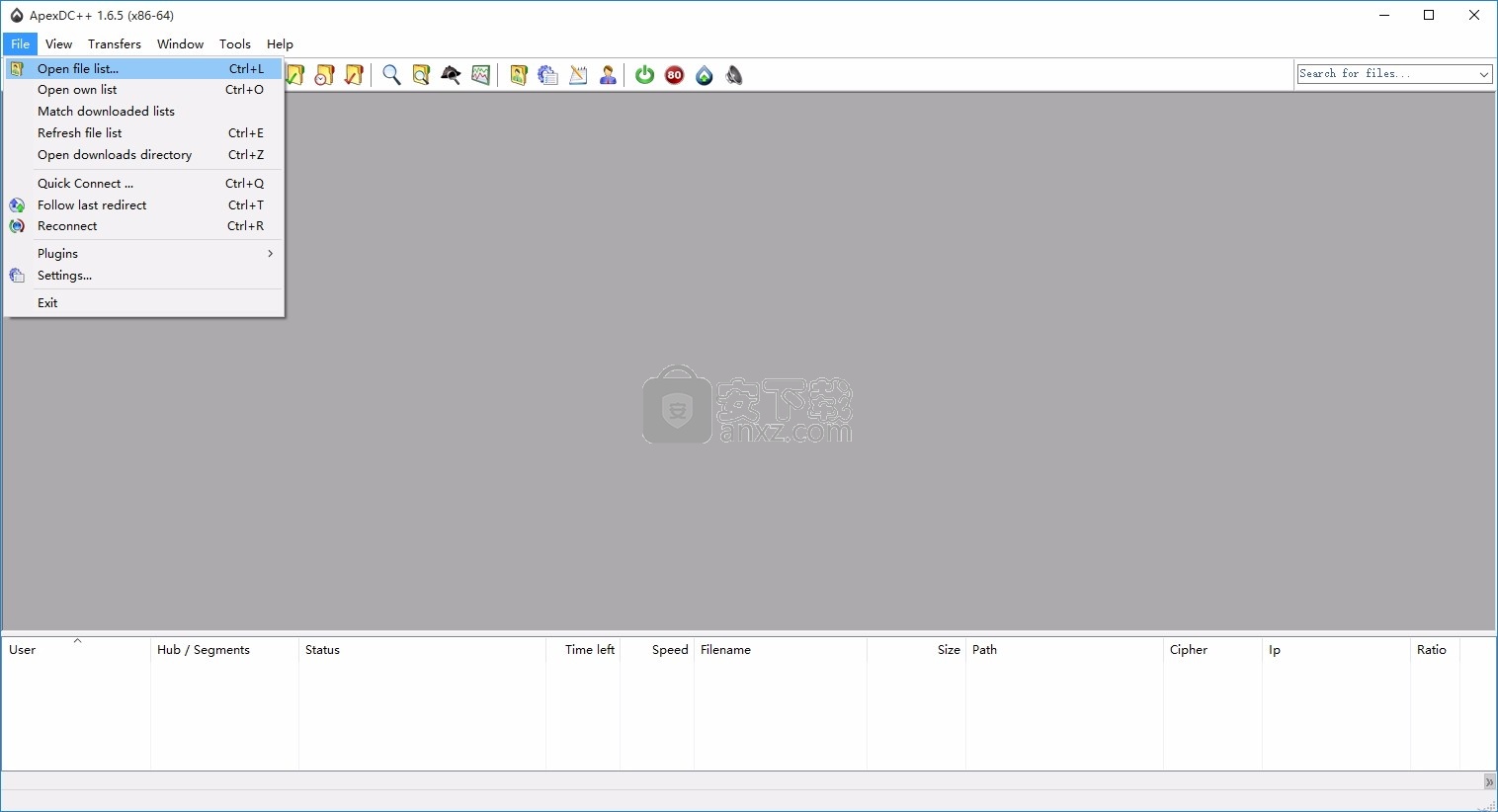Click the green power shutdown icon
The width and height of the screenshot is (1498, 812).
point(645,75)
